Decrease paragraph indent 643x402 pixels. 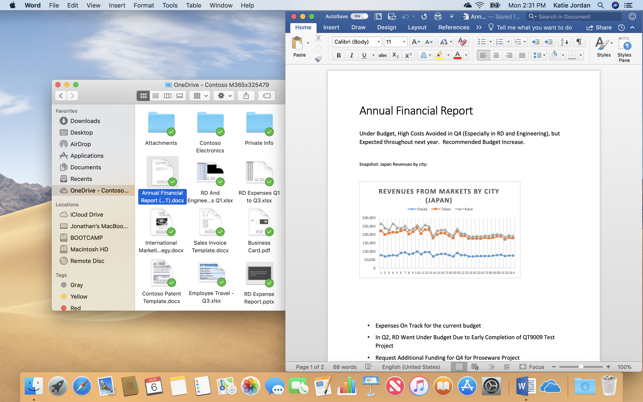click(535, 42)
